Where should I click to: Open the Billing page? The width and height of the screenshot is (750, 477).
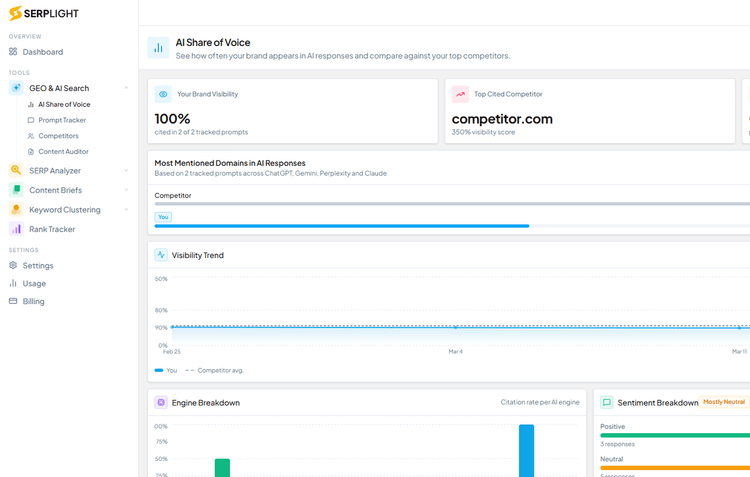[33, 301]
